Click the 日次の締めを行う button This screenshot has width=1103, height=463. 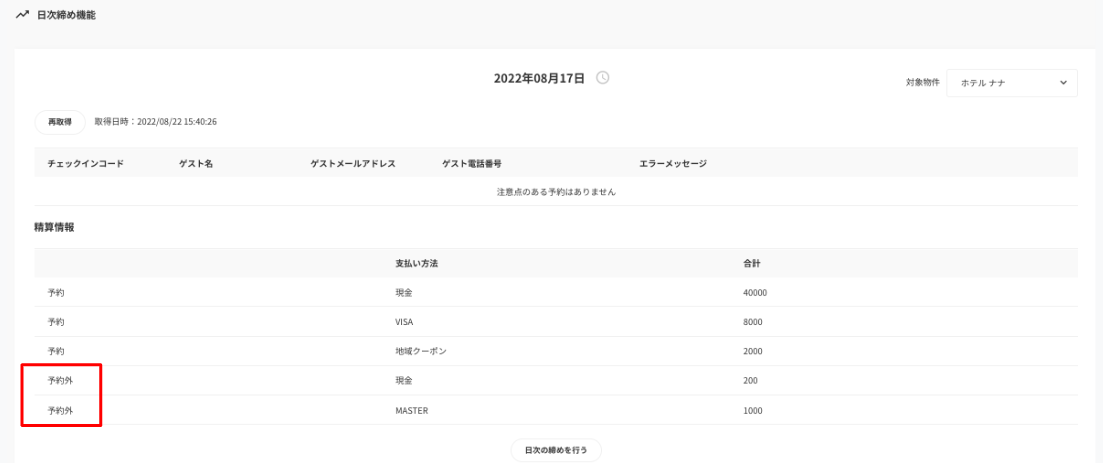556,451
